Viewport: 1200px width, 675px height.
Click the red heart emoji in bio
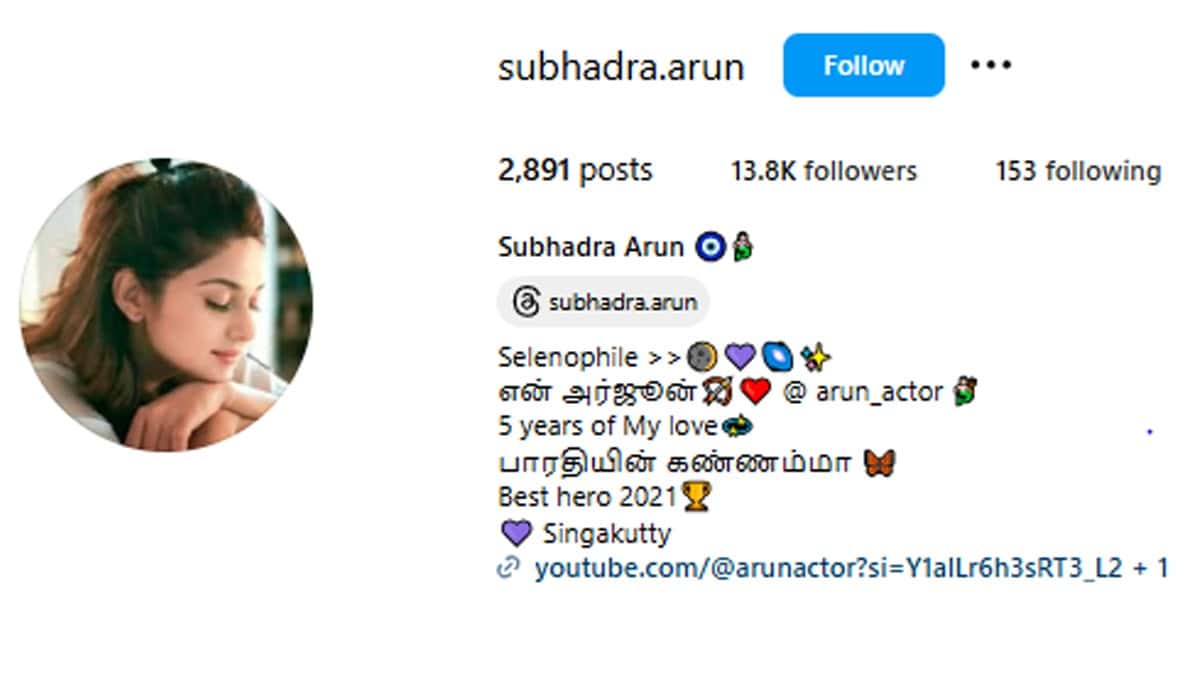coord(756,393)
